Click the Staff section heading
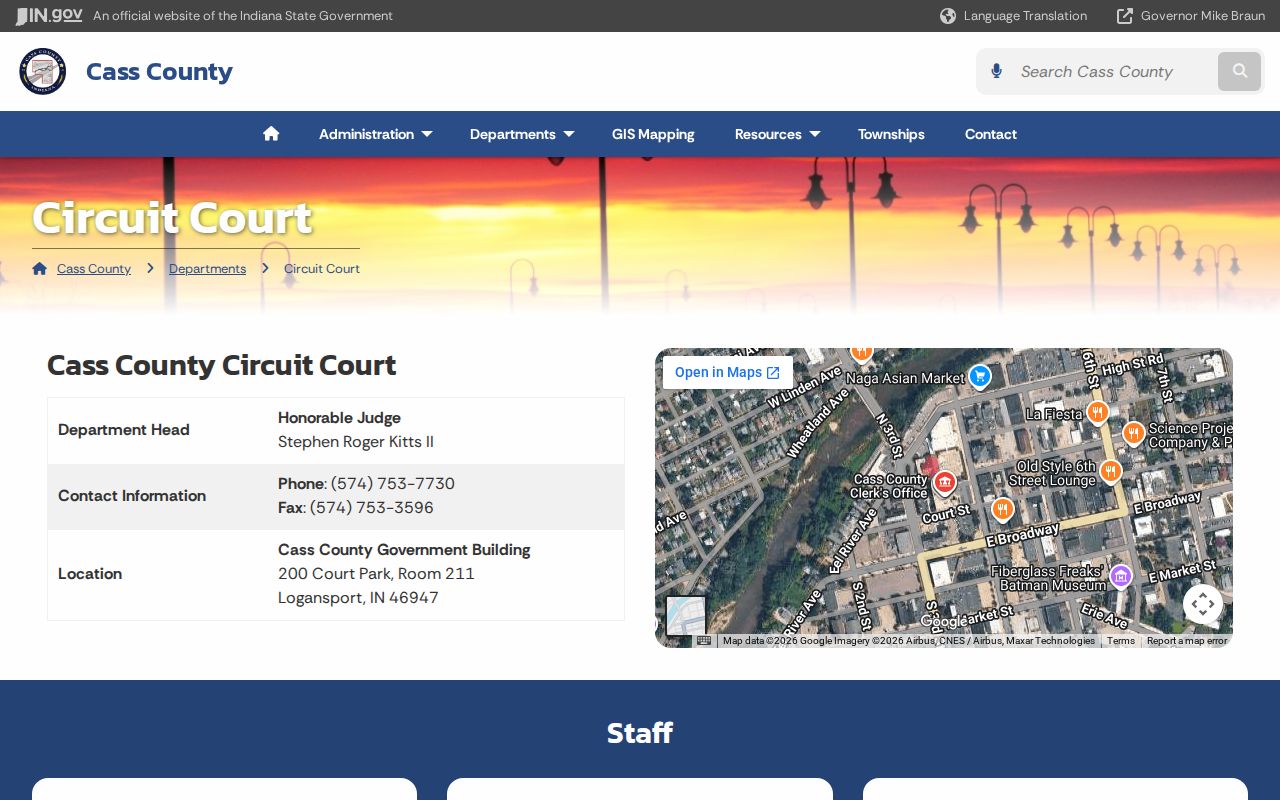Viewport: 1280px width, 800px height. point(640,733)
